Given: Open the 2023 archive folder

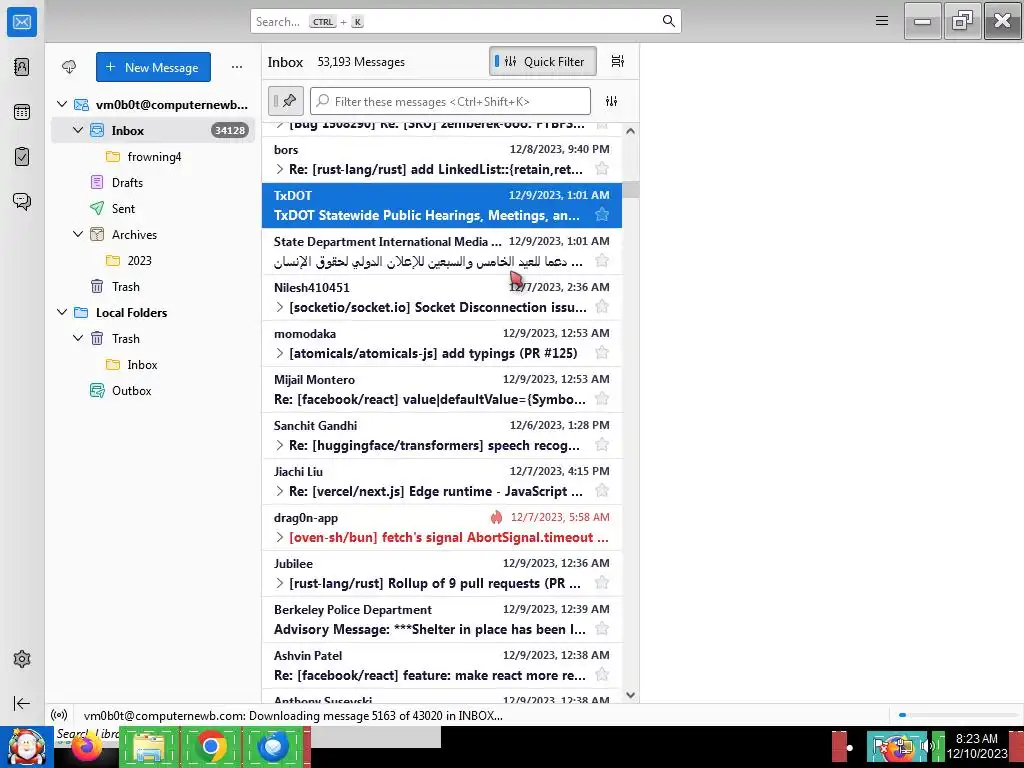Looking at the screenshot, I should tap(153, 261).
